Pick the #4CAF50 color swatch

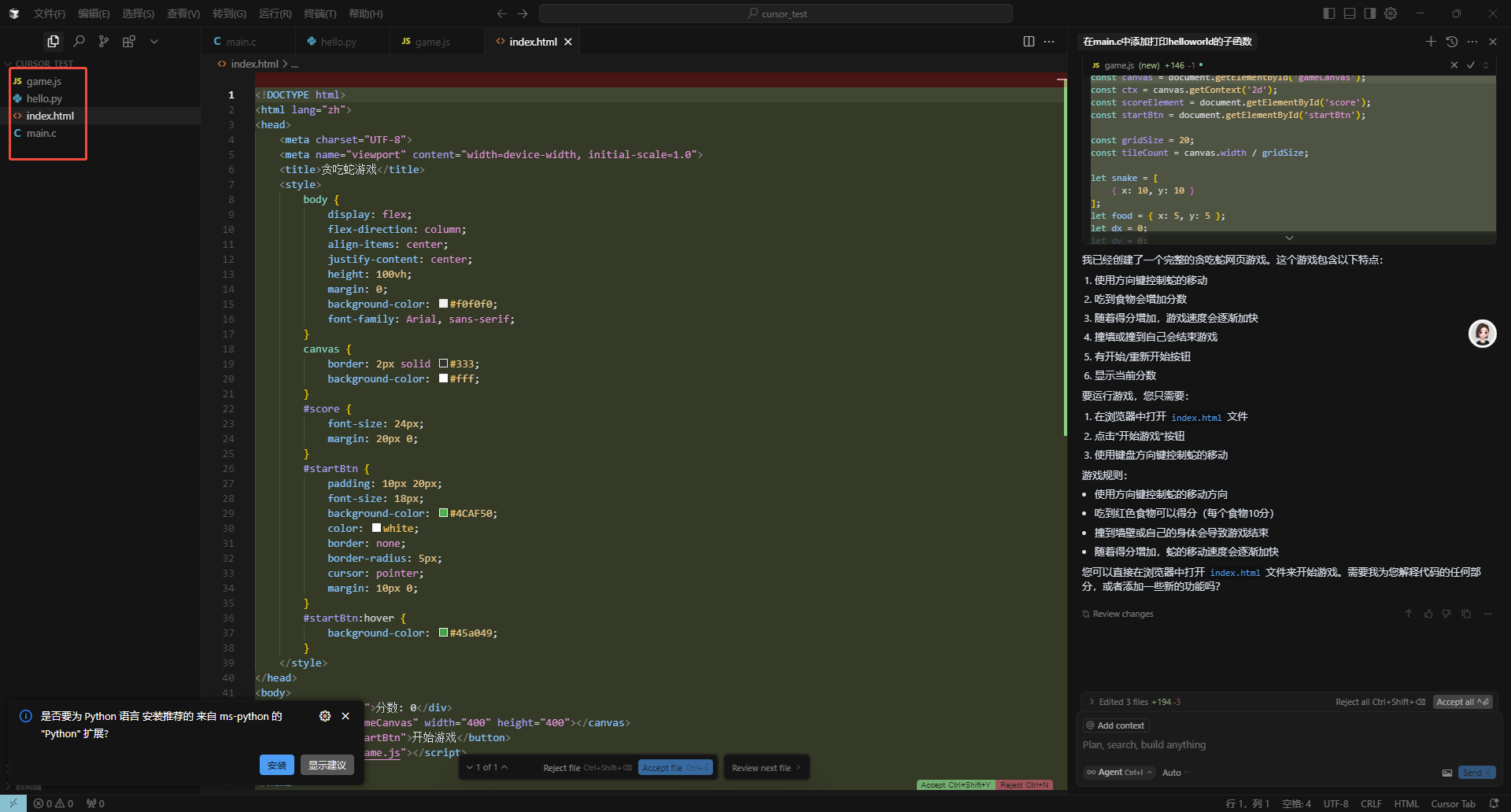pyautogui.click(x=443, y=513)
